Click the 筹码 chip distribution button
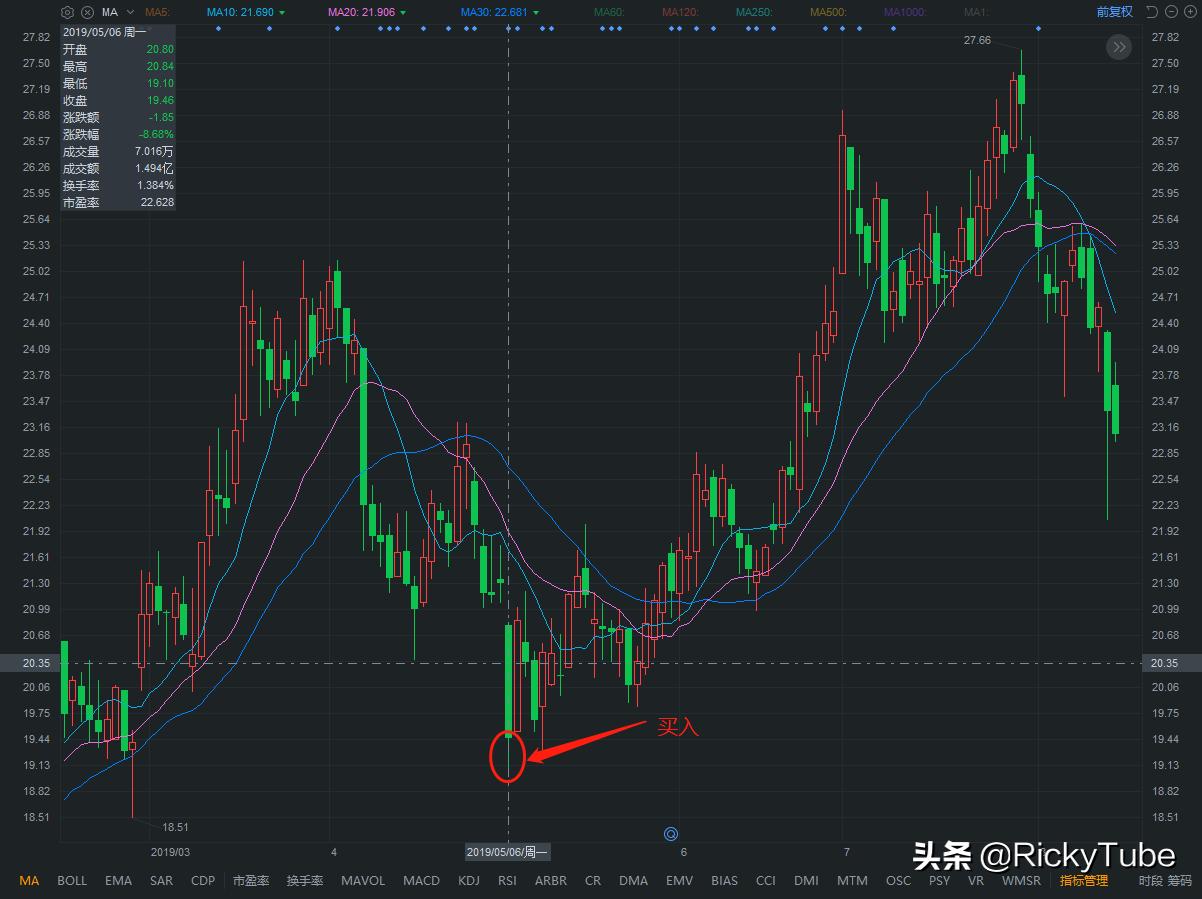Image resolution: width=1202 pixels, height=899 pixels. (1180, 881)
